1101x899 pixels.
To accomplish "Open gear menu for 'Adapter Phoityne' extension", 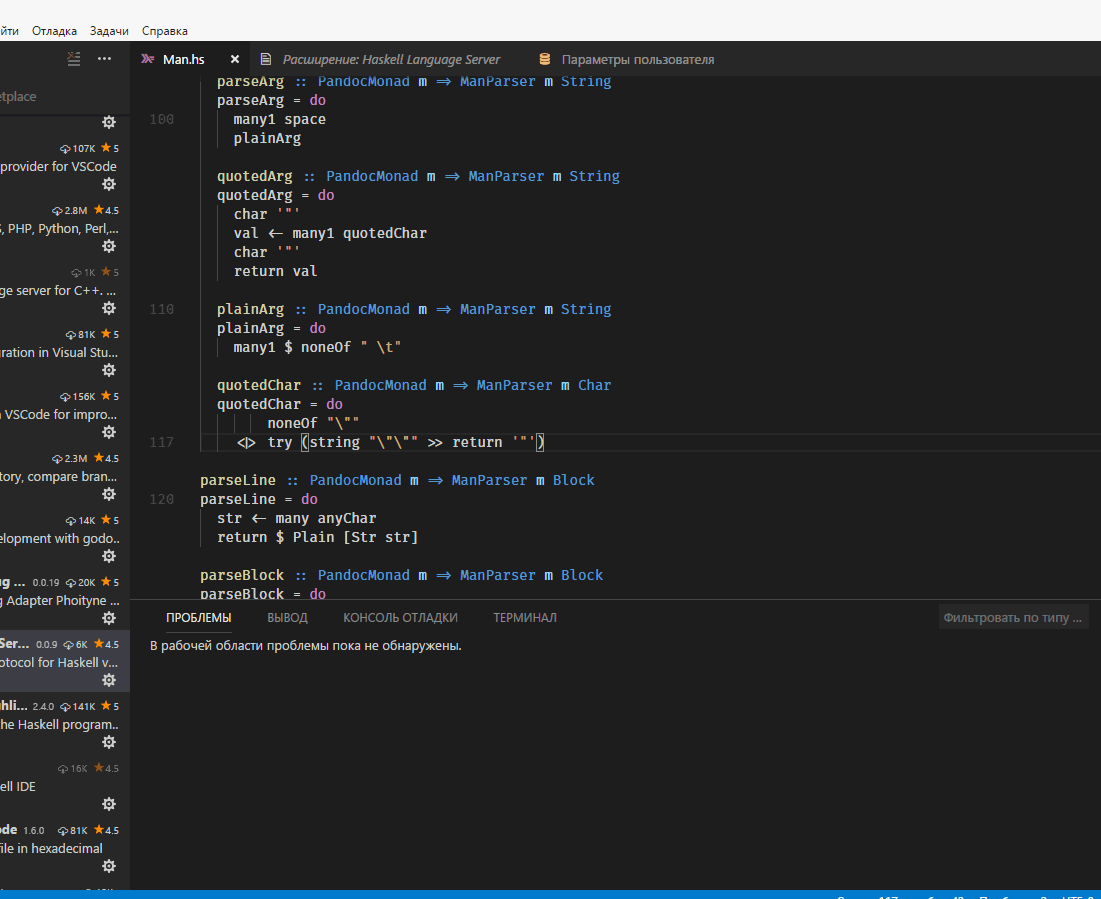I will click(x=109, y=618).
